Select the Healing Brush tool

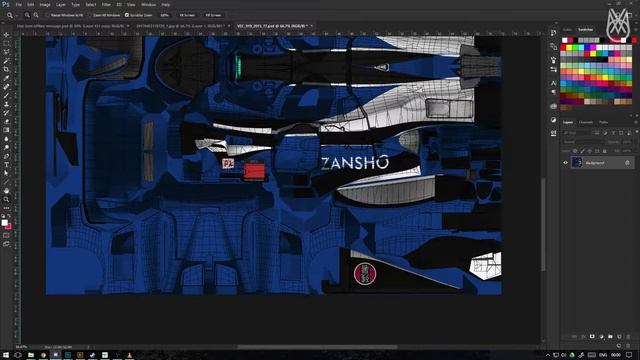pos(6,87)
